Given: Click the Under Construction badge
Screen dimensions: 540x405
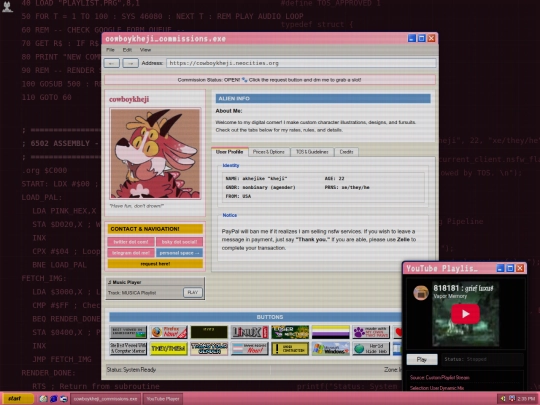Looking at the screenshot, I should 290,349.
